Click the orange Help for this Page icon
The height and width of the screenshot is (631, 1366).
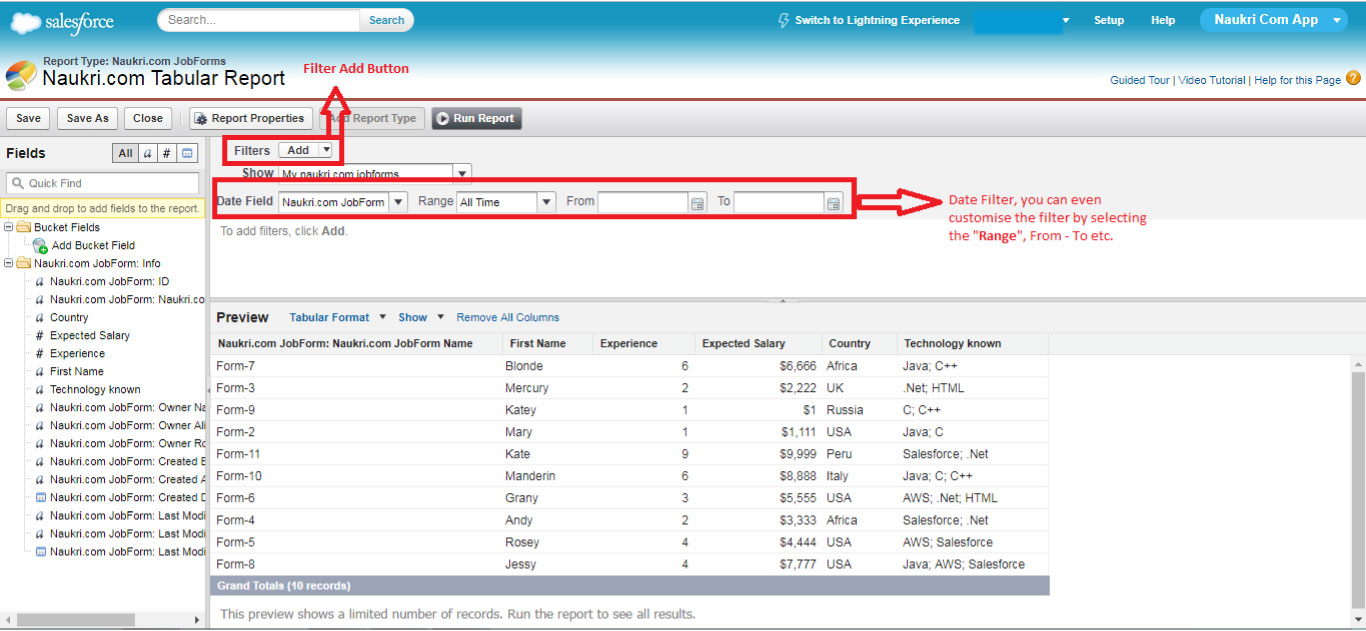click(x=1353, y=77)
